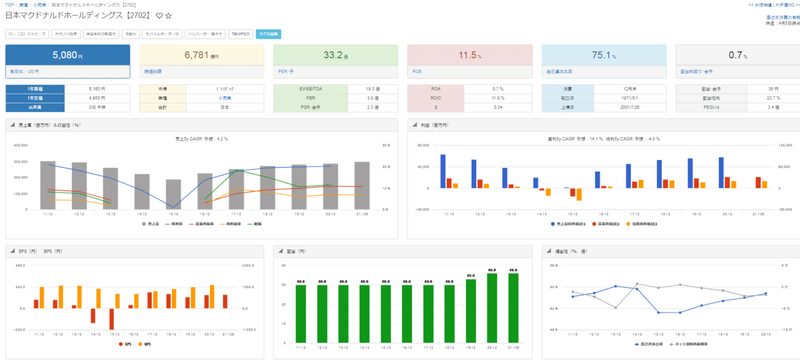
Task: Click chart icon in the profit panel header
Action: coord(414,125)
